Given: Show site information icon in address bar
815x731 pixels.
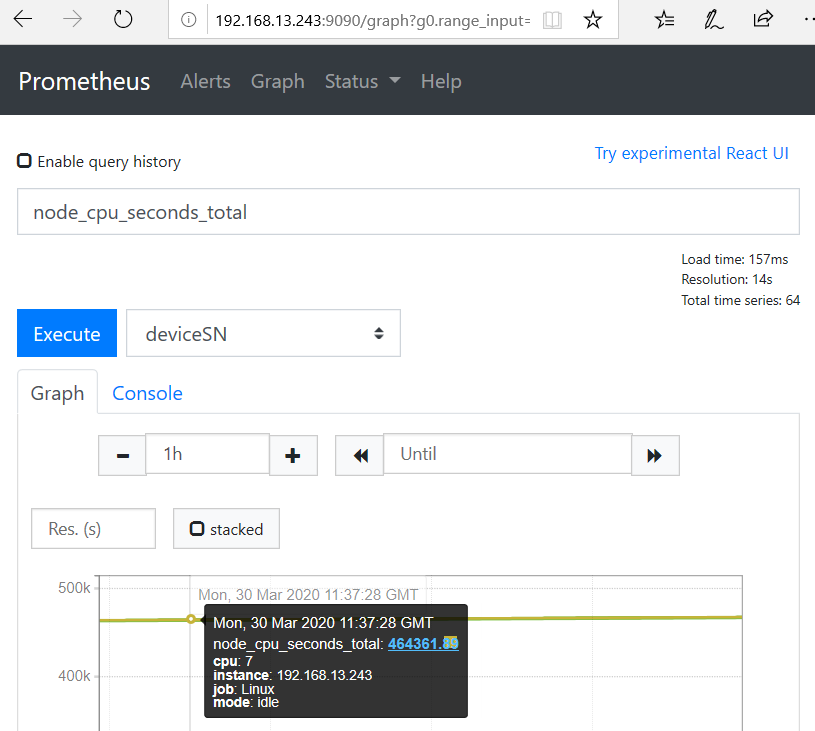Looking at the screenshot, I should click(188, 20).
